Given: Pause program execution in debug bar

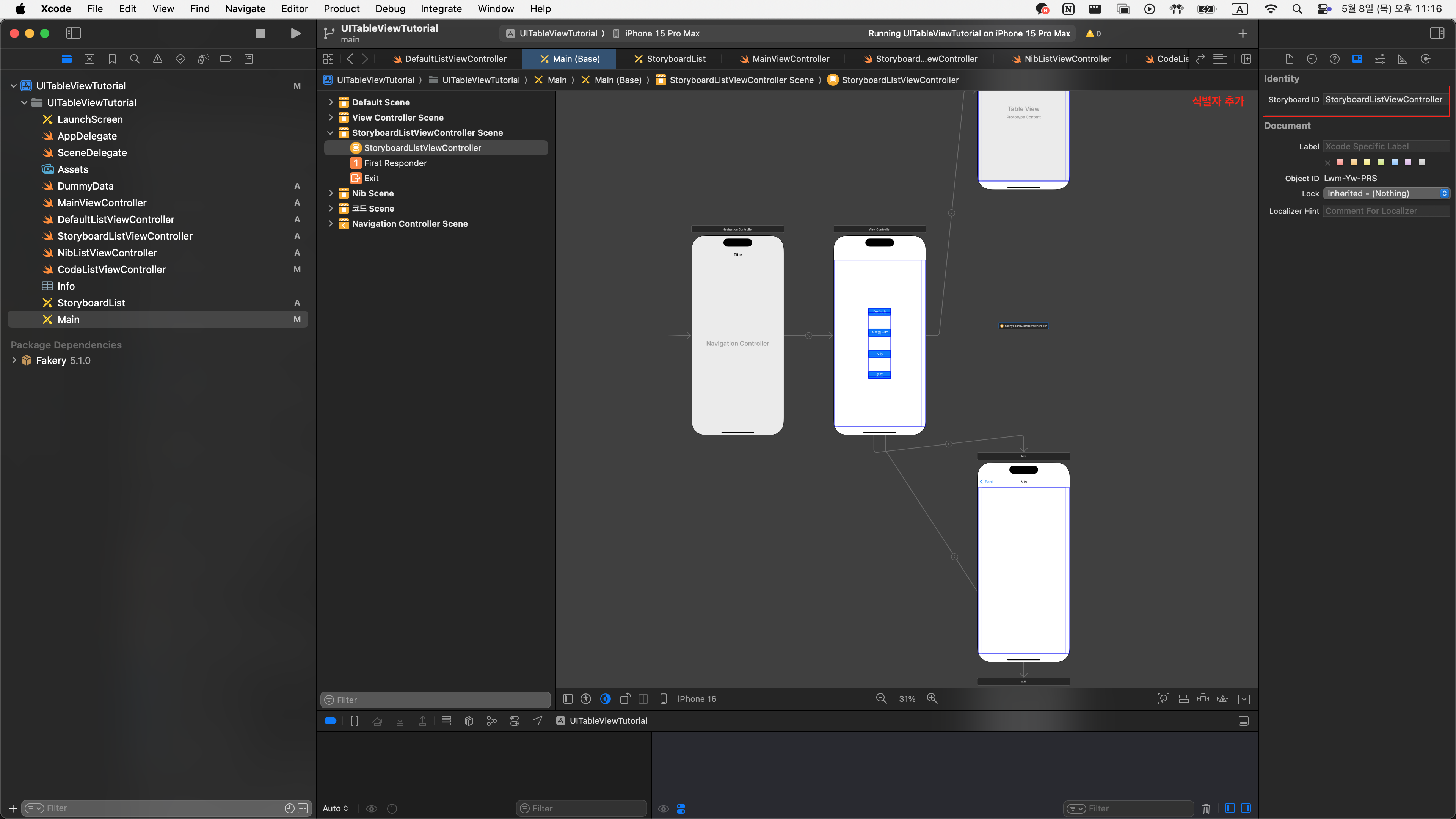Looking at the screenshot, I should tap(355, 721).
